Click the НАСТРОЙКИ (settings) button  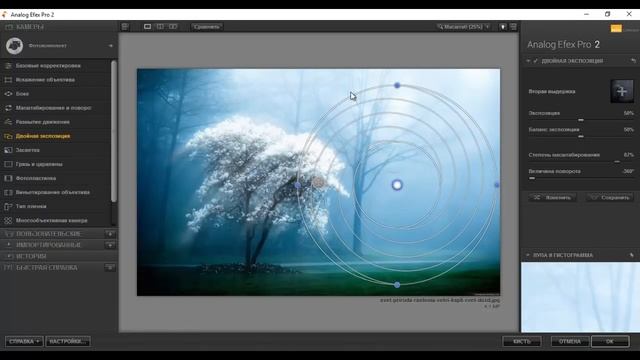pyautogui.click(x=68, y=341)
